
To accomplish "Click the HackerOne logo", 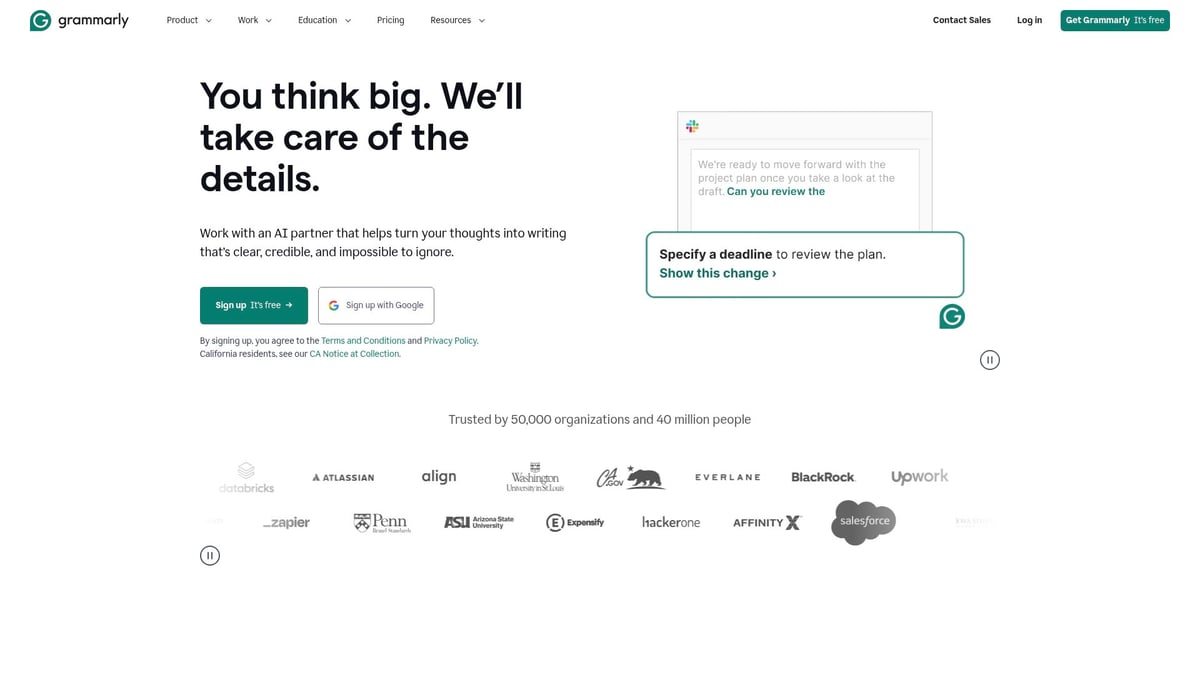I will coord(669,521).
